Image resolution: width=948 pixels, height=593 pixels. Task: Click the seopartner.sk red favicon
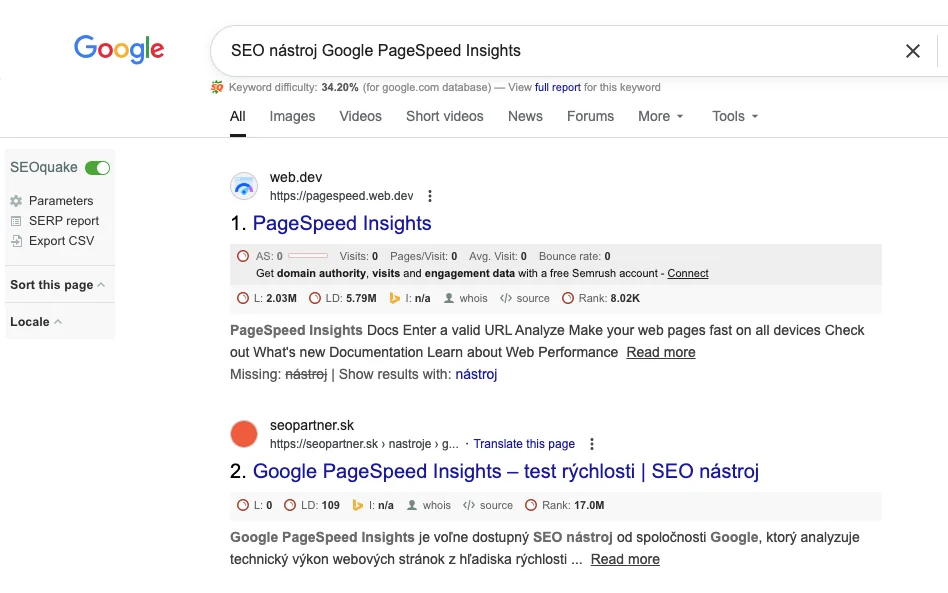click(x=244, y=434)
